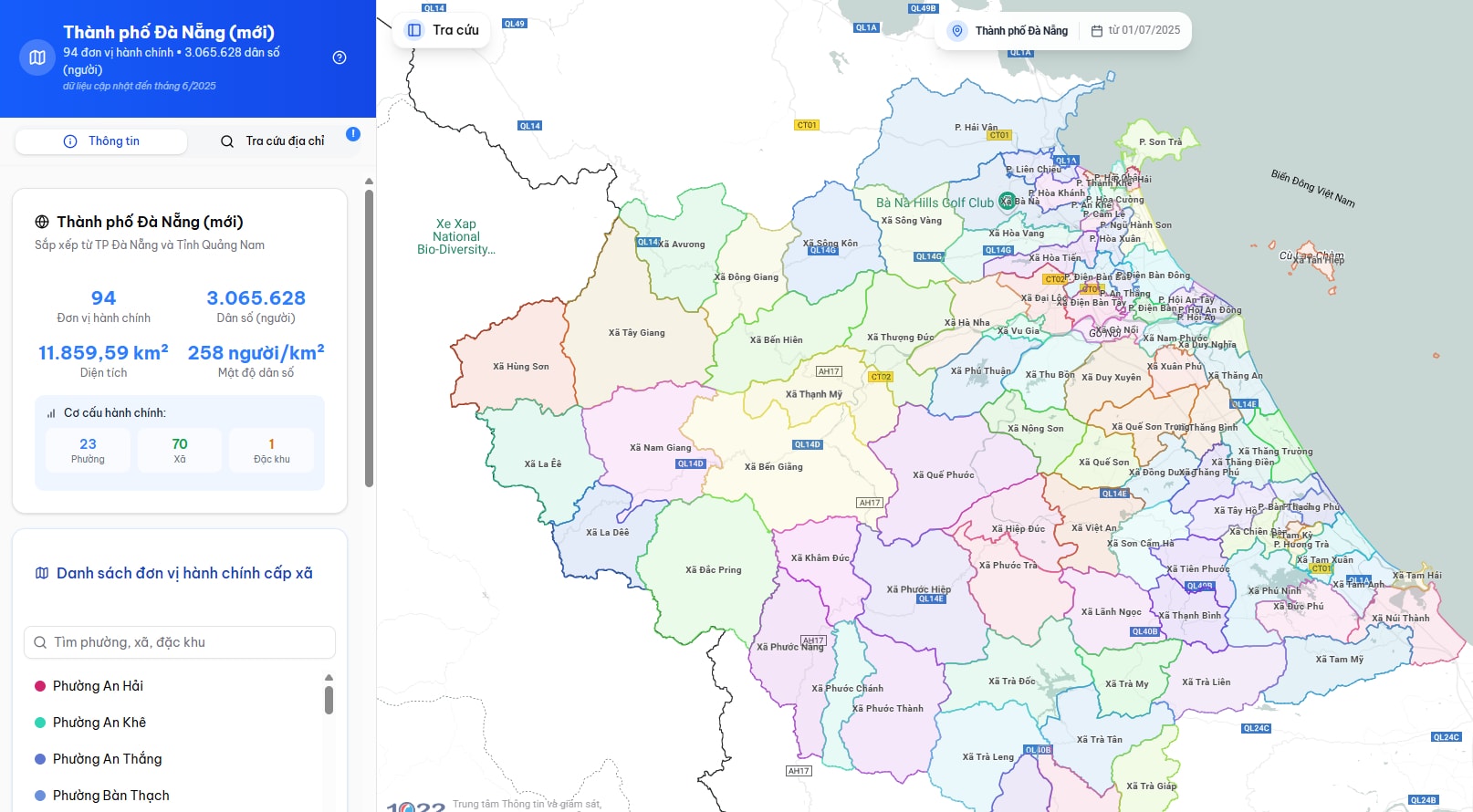Click Xã Sông Vàng region label on map
The width and height of the screenshot is (1473, 812).
pyautogui.click(x=912, y=221)
